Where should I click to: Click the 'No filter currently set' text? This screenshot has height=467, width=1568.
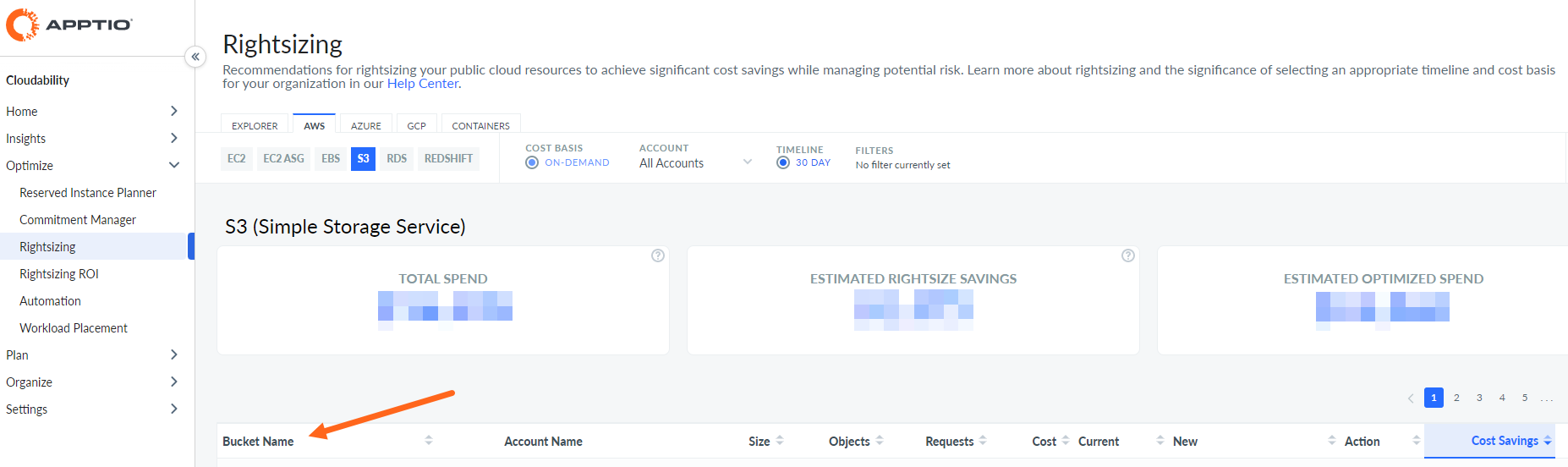902,165
